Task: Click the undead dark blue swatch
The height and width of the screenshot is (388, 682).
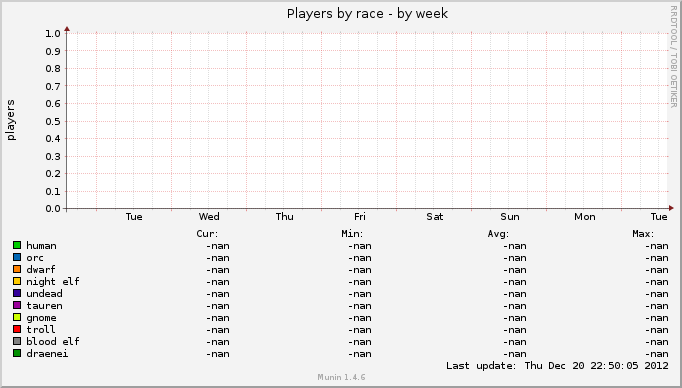Action: coord(17,293)
